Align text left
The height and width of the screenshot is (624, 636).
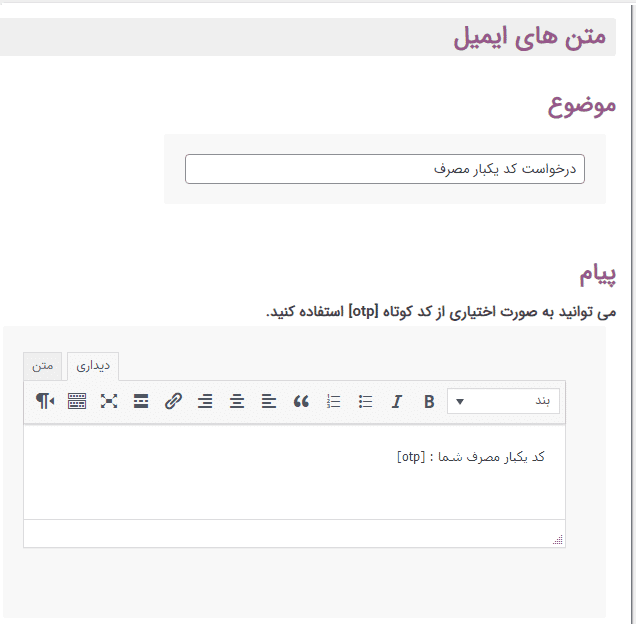pyautogui.click(x=269, y=402)
